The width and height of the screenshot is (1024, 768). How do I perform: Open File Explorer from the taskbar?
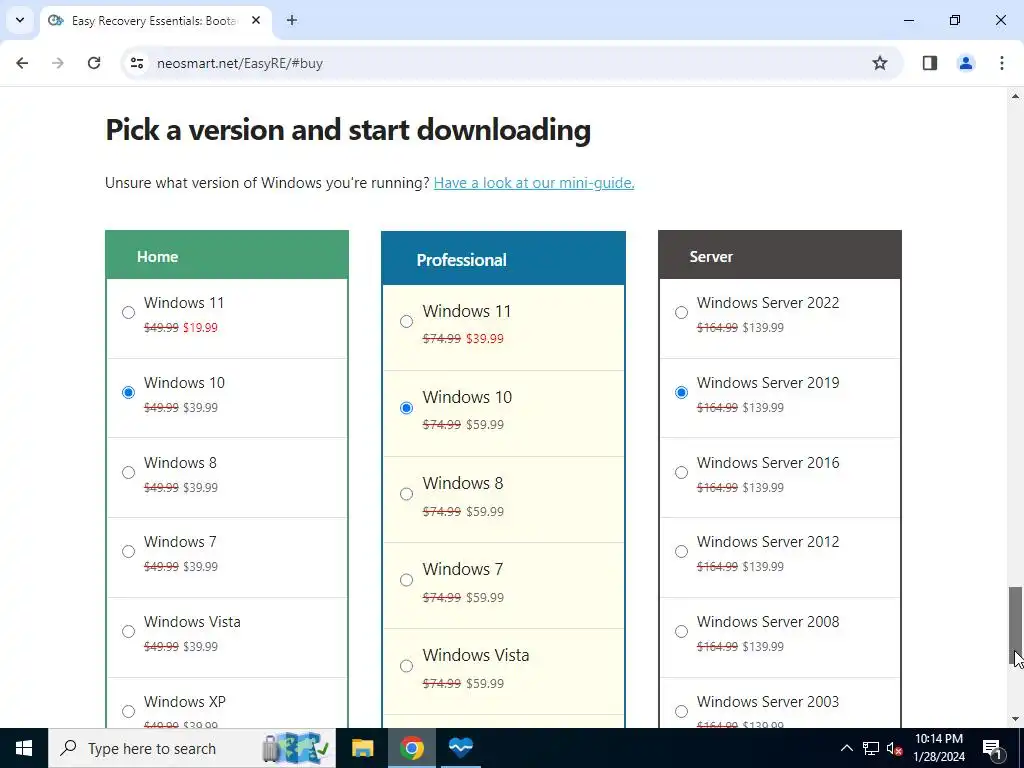362,748
